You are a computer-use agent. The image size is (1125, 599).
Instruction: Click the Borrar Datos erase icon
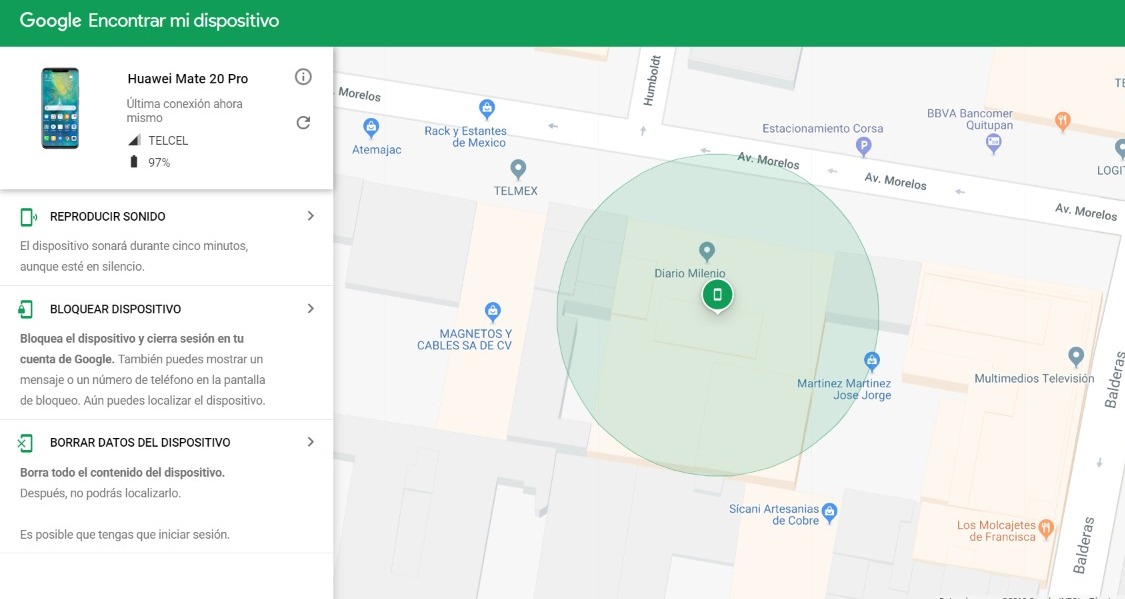tap(25, 443)
